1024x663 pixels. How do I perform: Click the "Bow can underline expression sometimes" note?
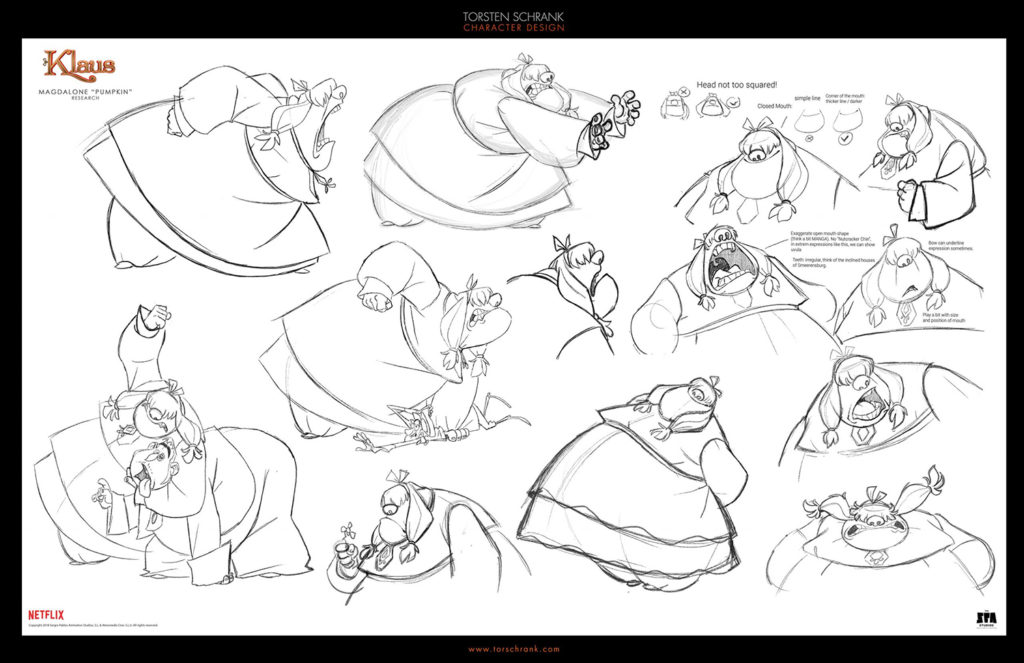tap(950, 246)
